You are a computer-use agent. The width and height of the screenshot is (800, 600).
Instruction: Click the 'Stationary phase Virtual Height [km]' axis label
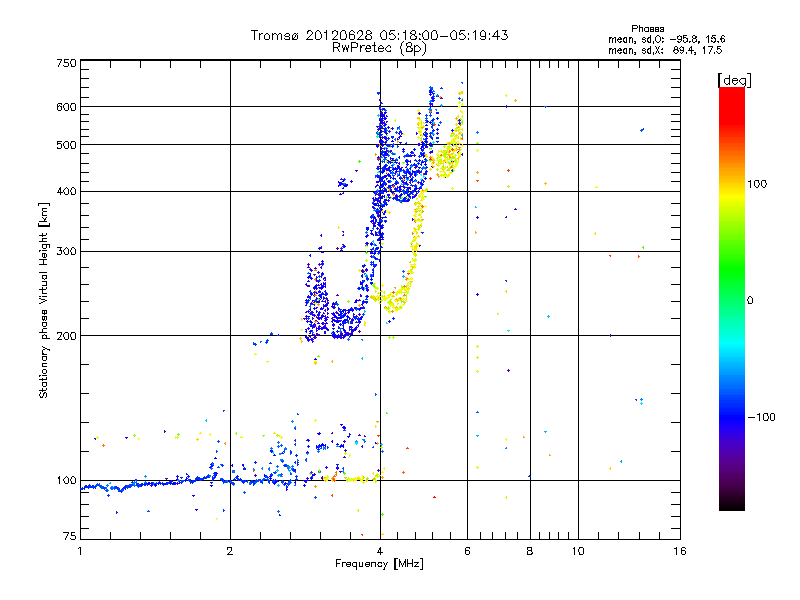point(44,300)
